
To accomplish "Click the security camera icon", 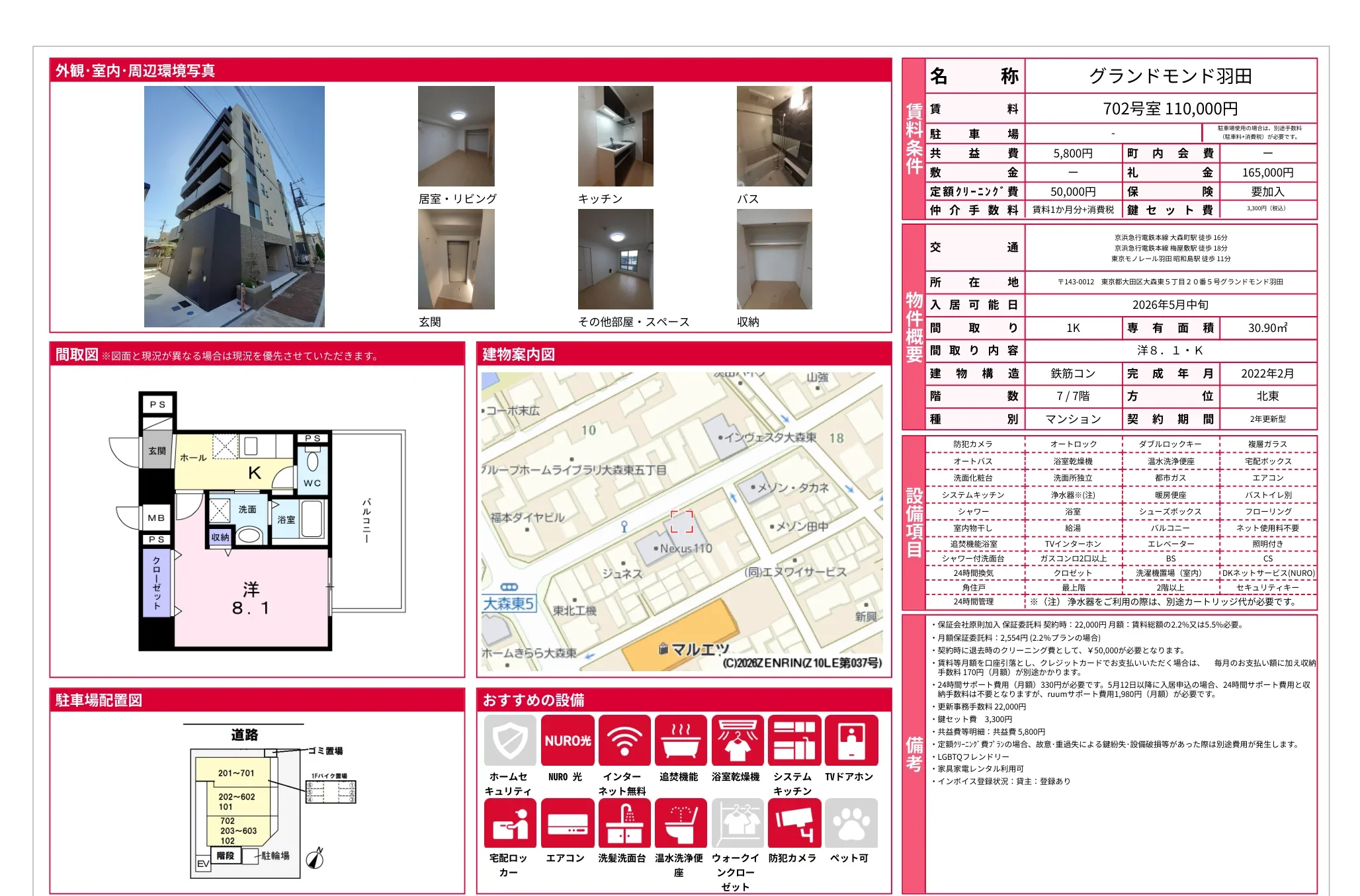I will 794,823.
